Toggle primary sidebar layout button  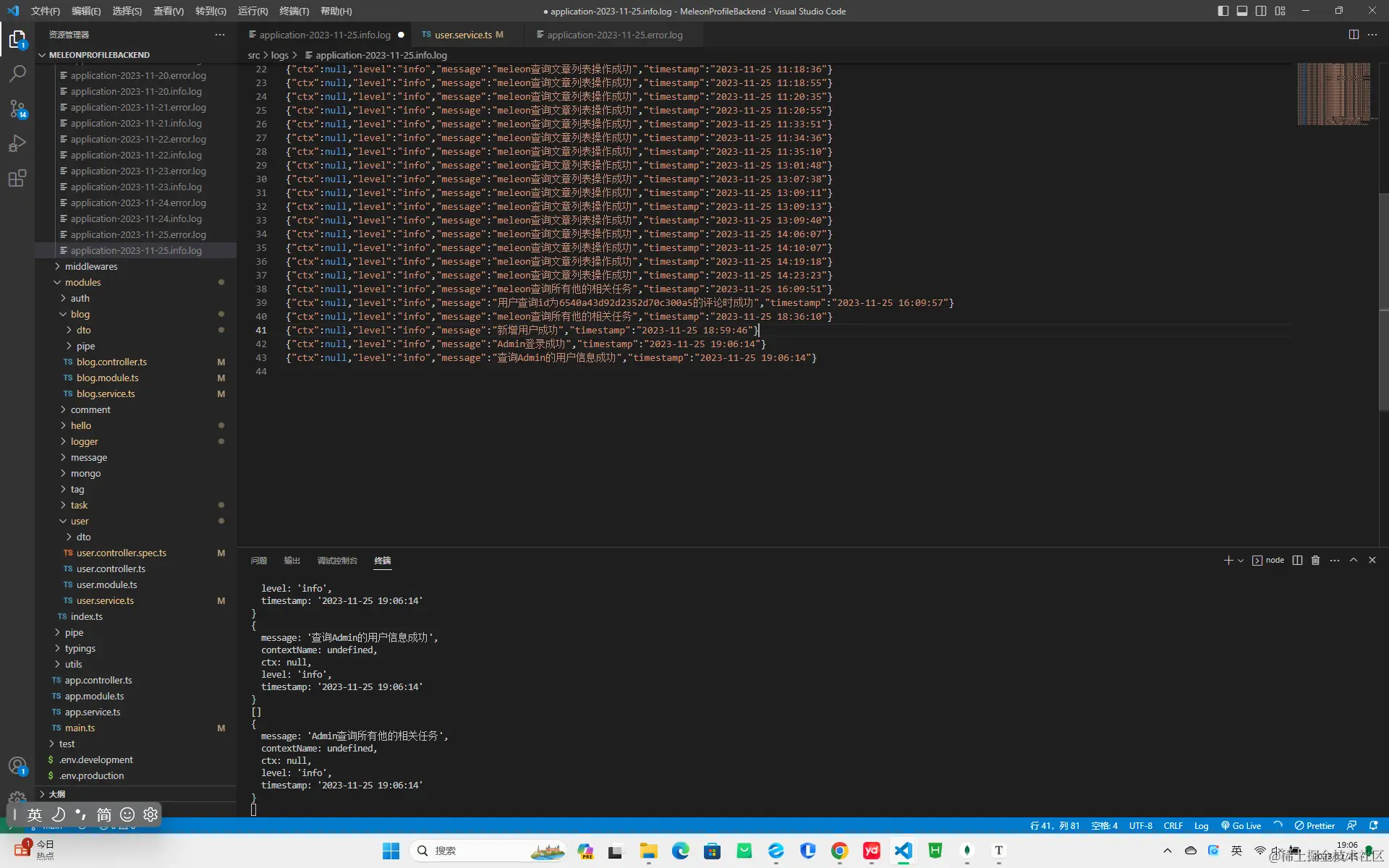pos(1223,11)
